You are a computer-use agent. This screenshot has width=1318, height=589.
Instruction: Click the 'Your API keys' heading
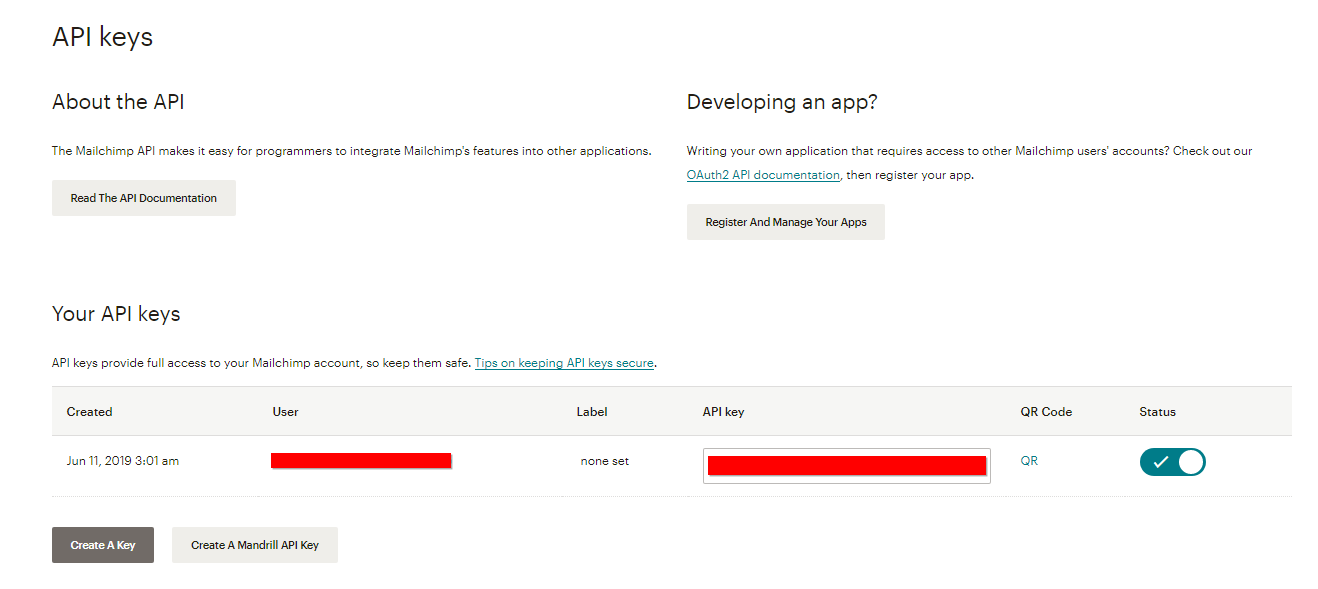click(x=116, y=314)
